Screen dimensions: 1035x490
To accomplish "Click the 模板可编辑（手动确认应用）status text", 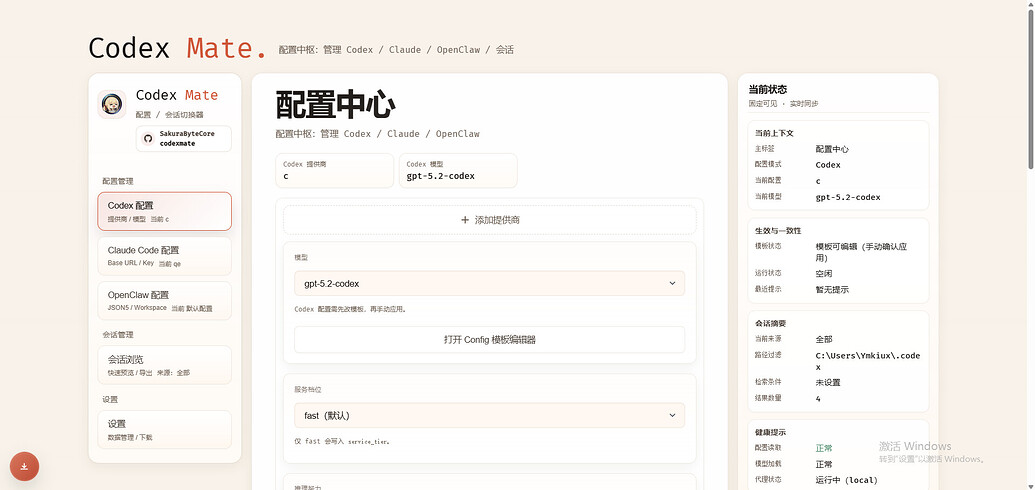I will coord(861,252).
